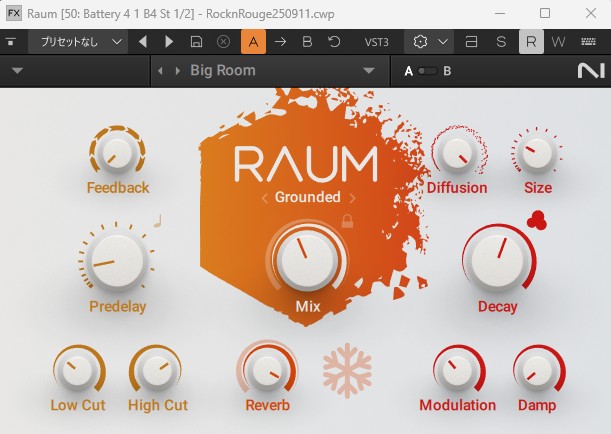Open the Big Room preset list dropdown arrow
The image size is (611, 434).
[x=368, y=71]
